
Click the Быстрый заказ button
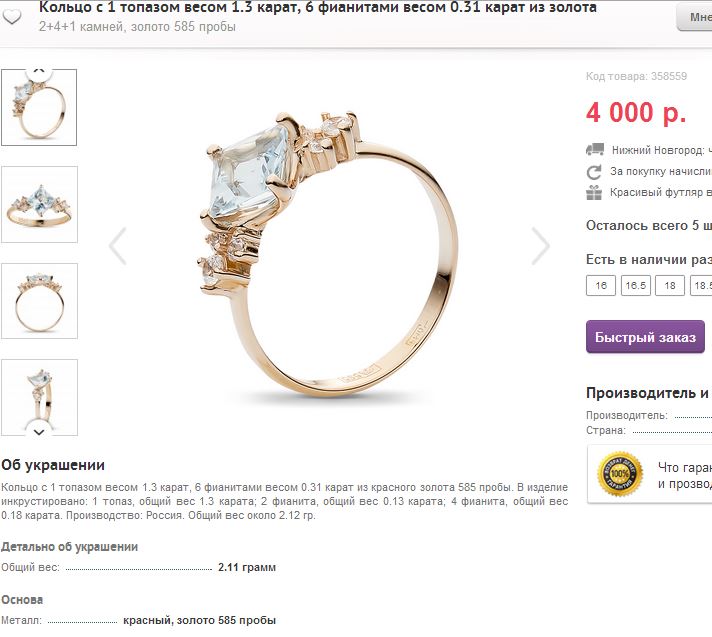[x=645, y=337]
